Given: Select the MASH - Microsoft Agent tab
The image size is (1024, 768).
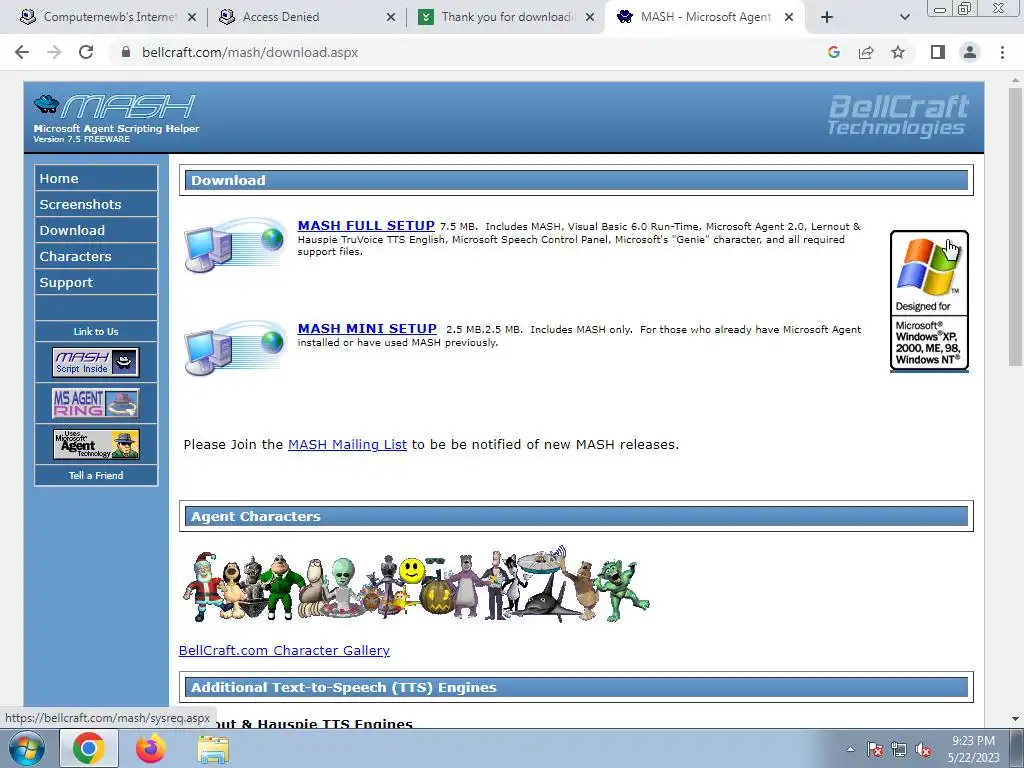Looking at the screenshot, I should click(705, 17).
